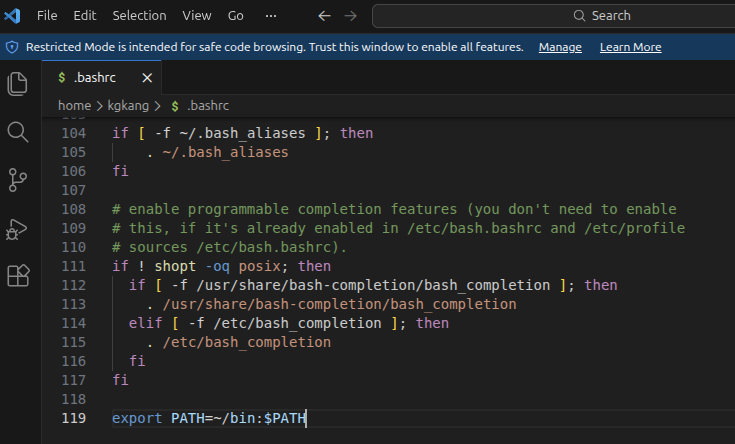Click the Learn More link

(x=630, y=47)
